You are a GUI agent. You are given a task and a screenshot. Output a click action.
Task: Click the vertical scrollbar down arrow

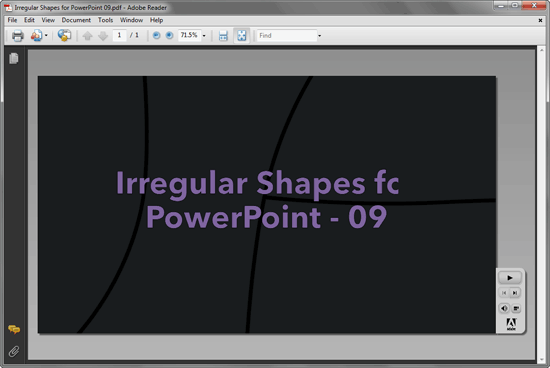(542, 360)
